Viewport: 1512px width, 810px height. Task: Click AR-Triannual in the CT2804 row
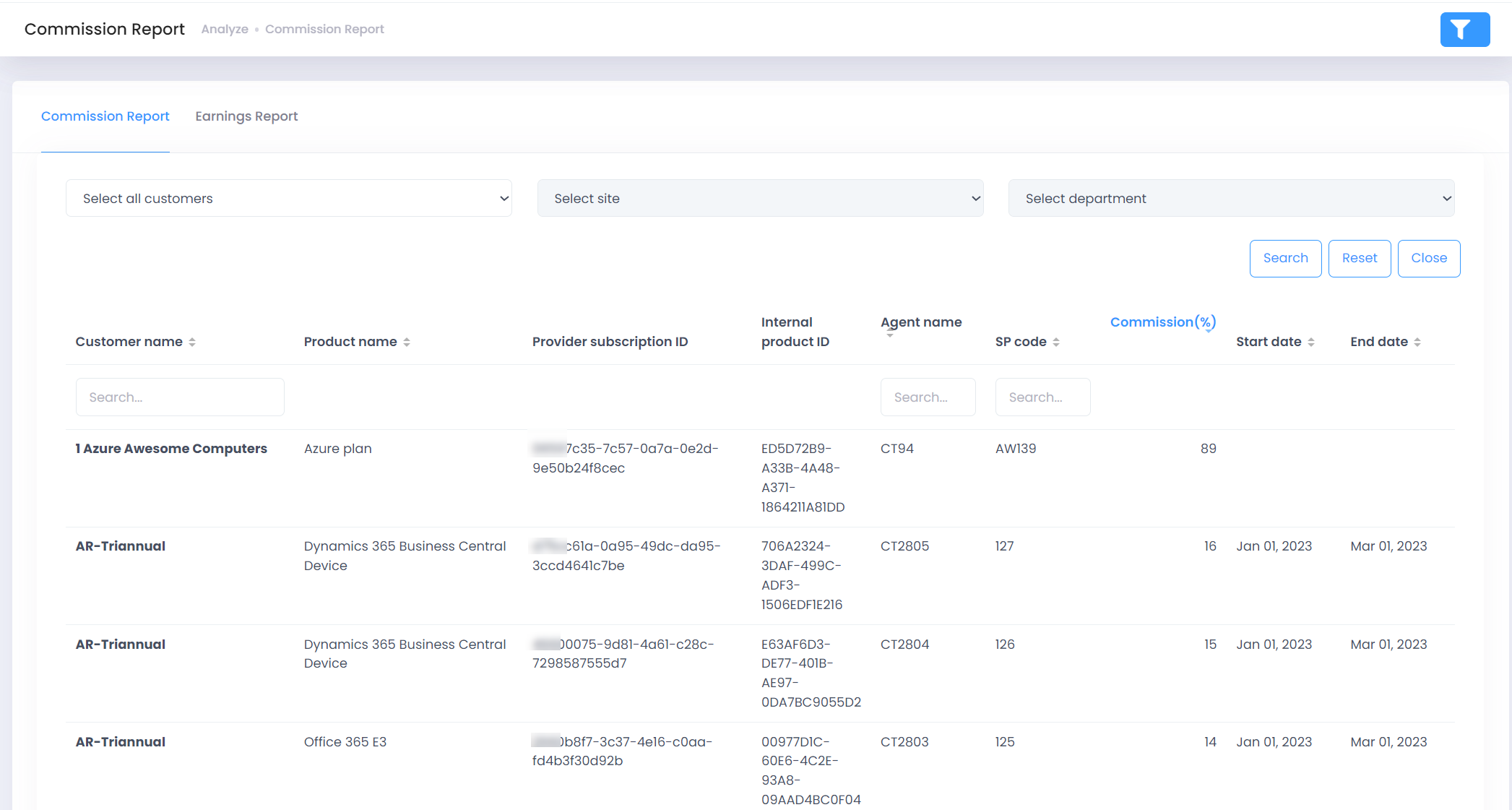click(x=121, y=645)
